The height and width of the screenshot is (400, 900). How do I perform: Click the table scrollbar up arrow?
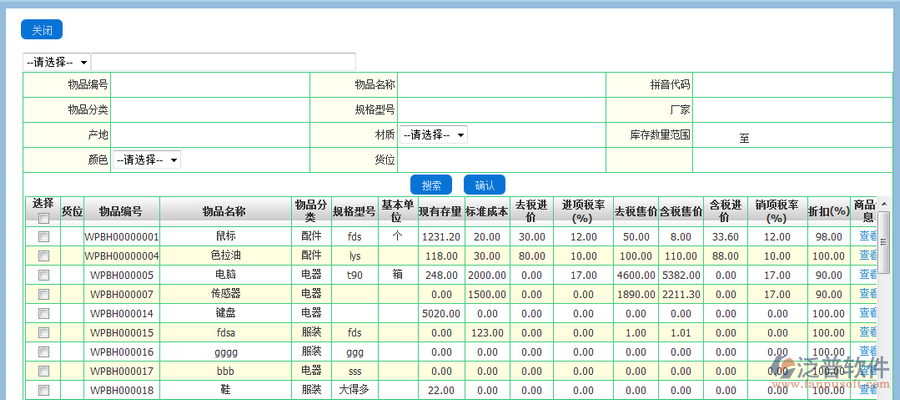click(884, 204)
